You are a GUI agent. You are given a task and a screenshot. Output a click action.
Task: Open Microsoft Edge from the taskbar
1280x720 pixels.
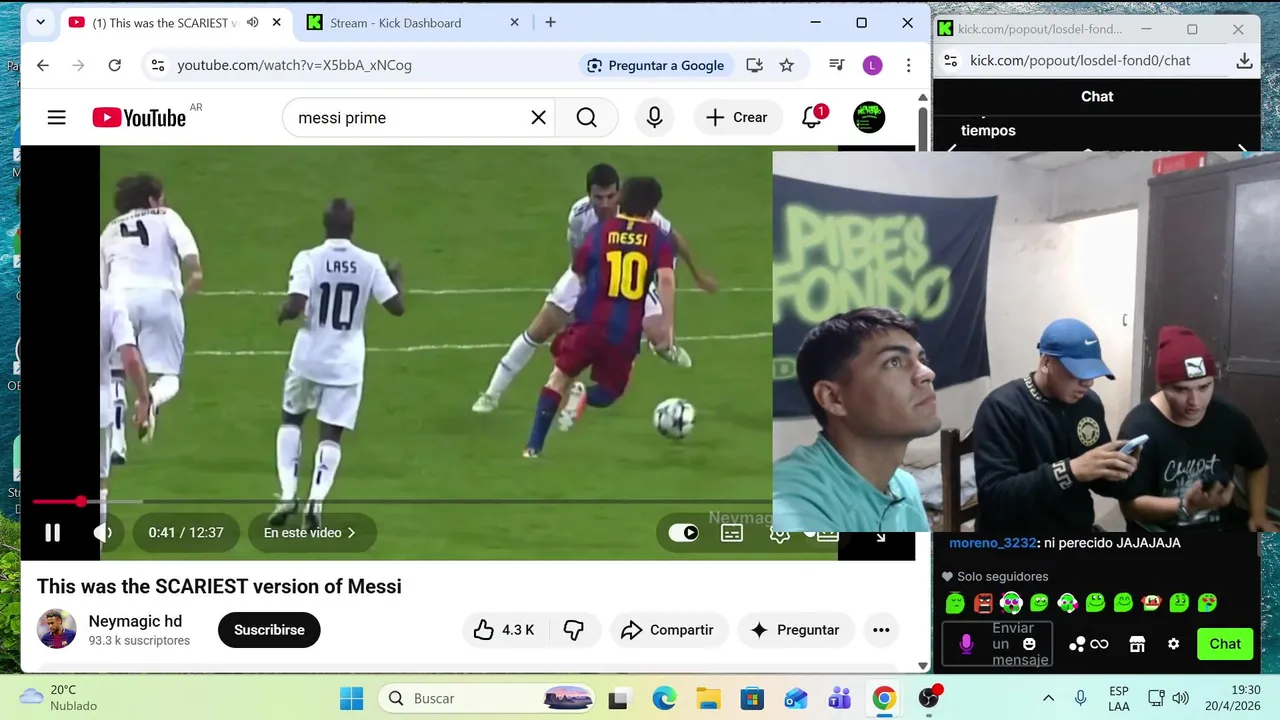(x=664, y=698)
